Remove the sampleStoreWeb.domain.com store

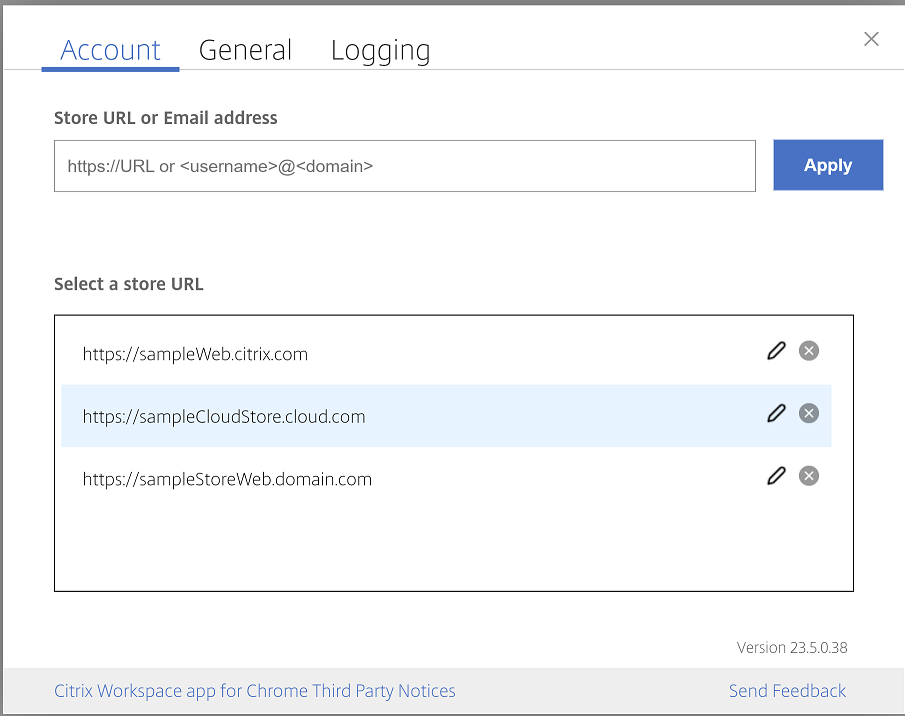pos(809,476)
